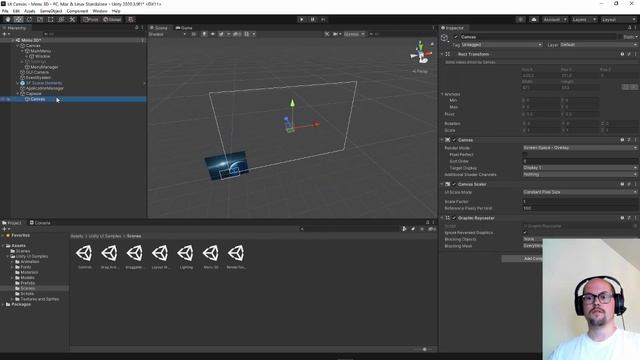Toggle GameObject active checkbox beside Canvas name
The width and height of the screenshot is (640, 360).
[456, 37]
